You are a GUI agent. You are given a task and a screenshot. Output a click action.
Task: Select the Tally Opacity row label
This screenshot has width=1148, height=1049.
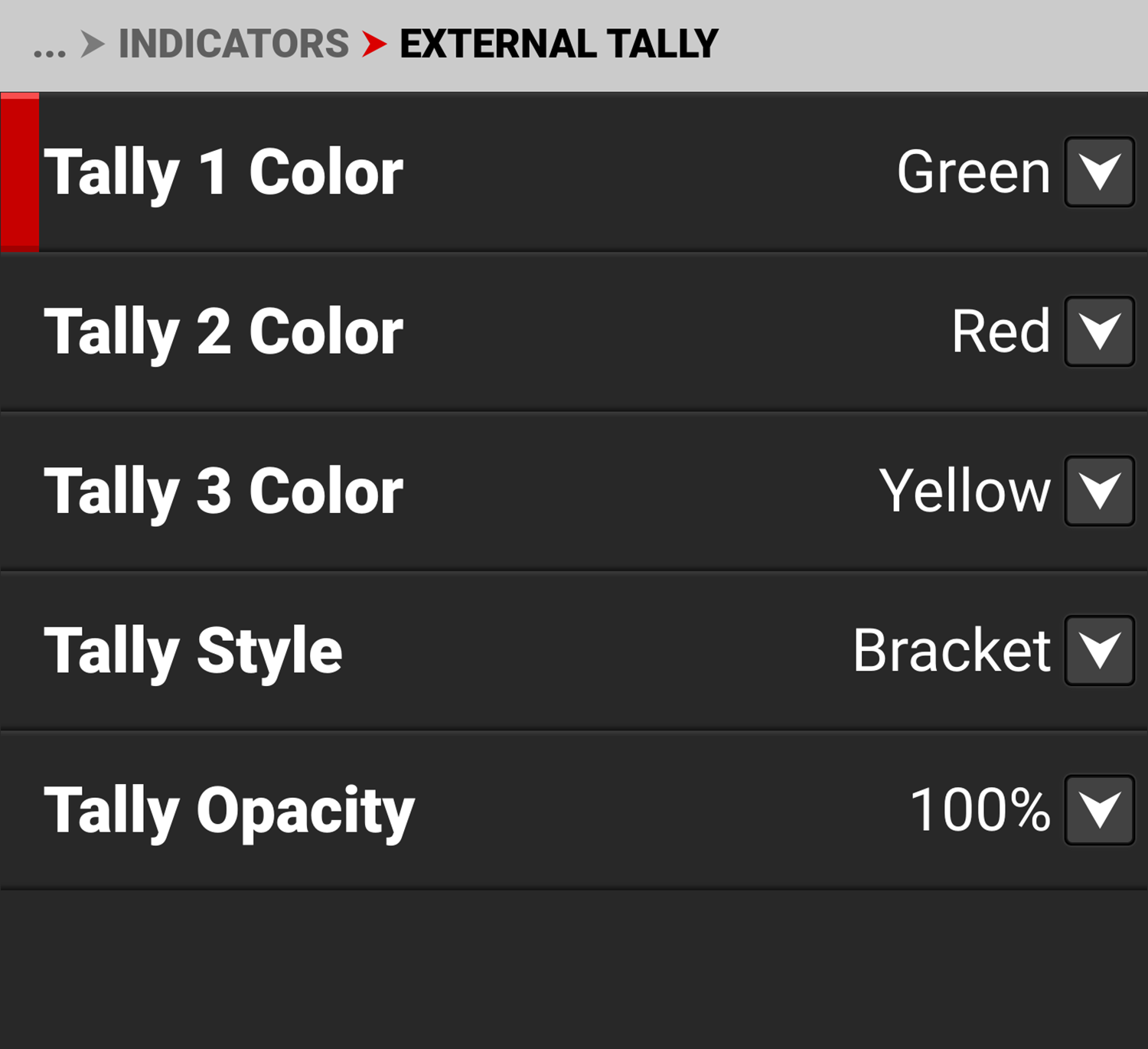pyautogui.click(x=229, y=810)
